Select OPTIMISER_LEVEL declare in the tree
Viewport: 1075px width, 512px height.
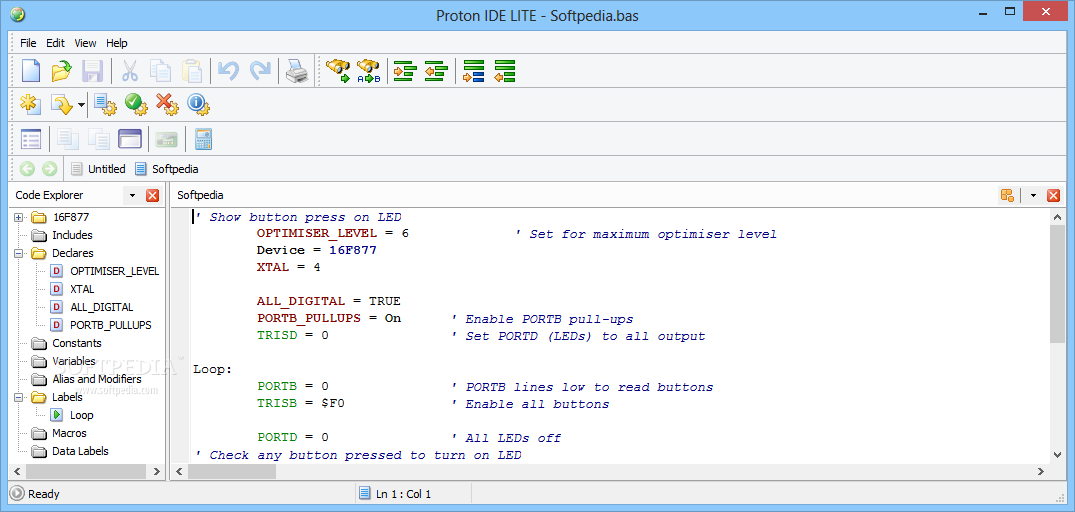pos(114,271)
